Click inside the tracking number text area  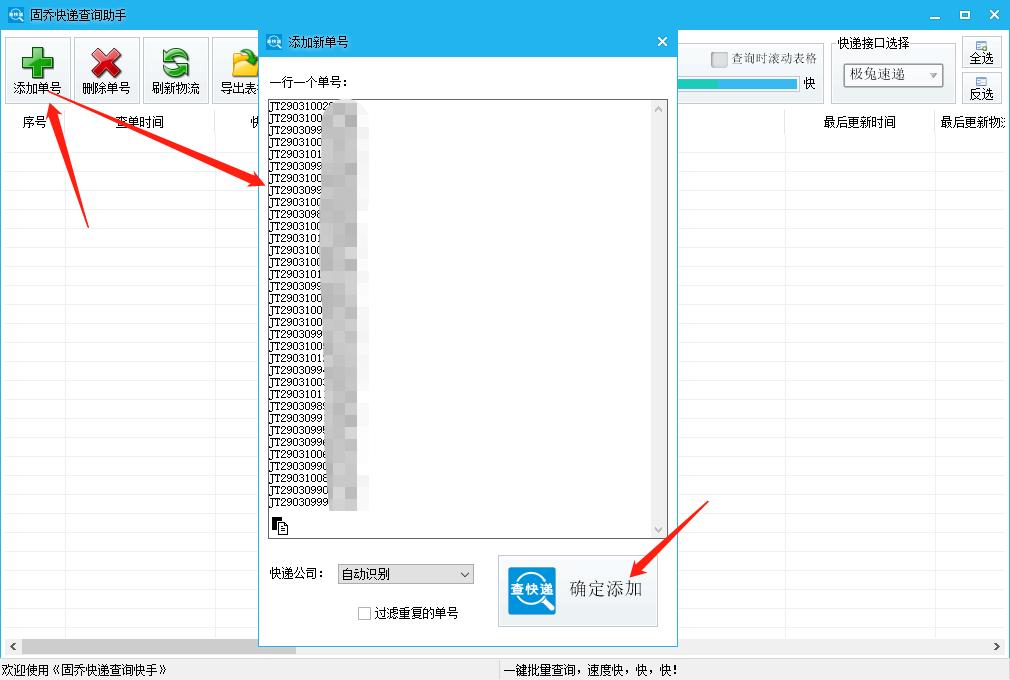pyautogui.click(x=461, y=319)
